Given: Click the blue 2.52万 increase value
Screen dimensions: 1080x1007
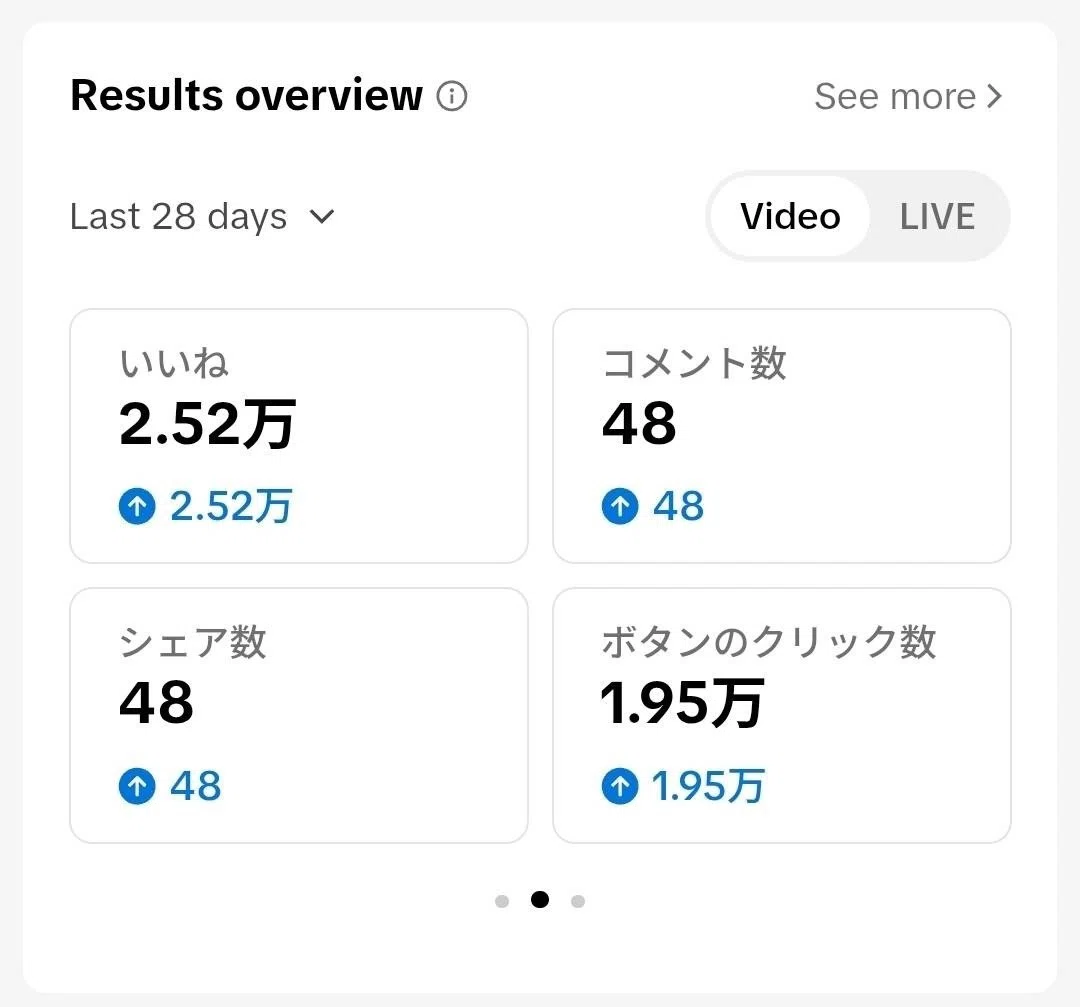Looking at the screenshot, I should coord(231,506).
